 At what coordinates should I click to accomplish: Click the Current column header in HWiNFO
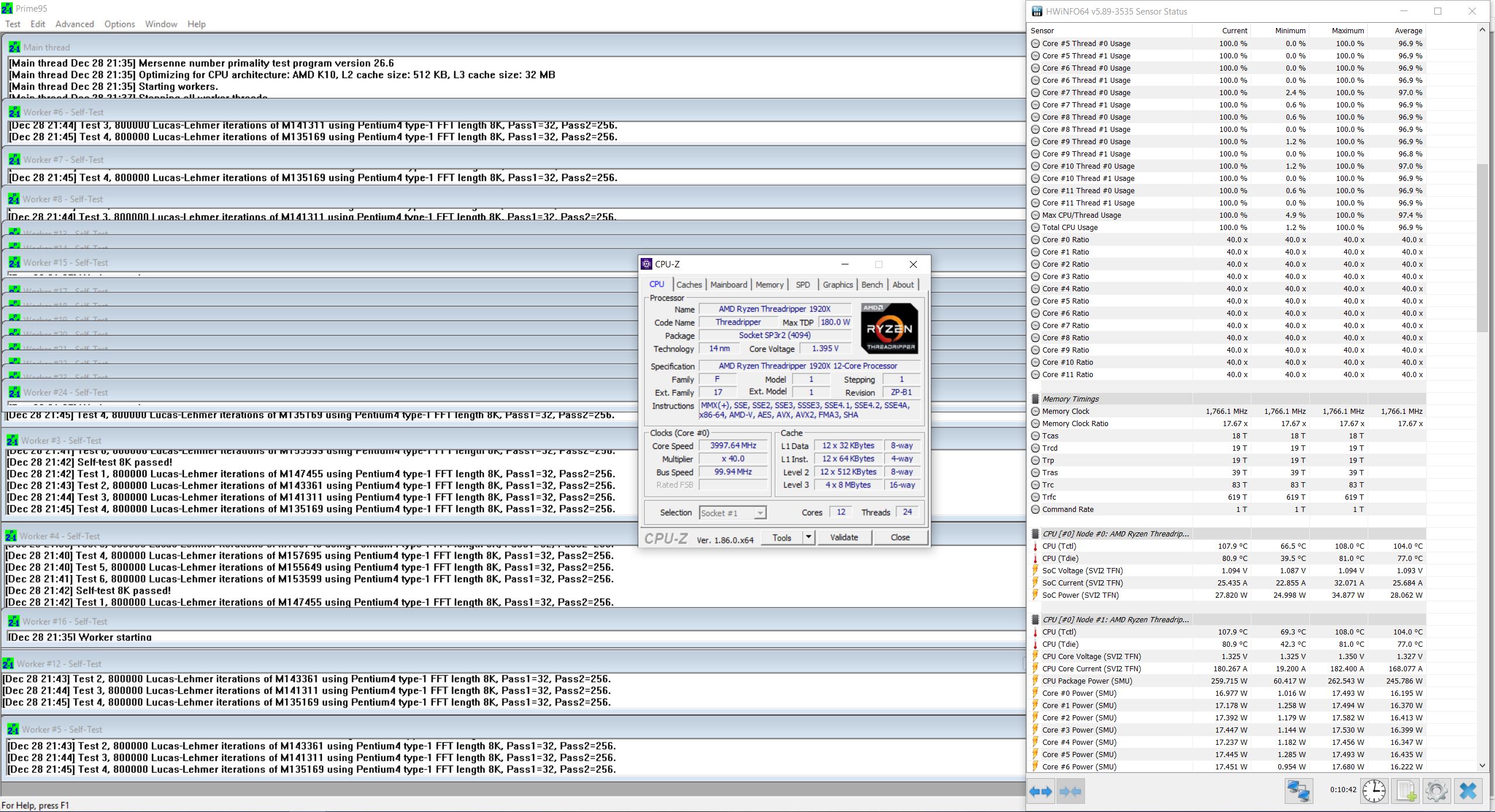pos(1221,30)
